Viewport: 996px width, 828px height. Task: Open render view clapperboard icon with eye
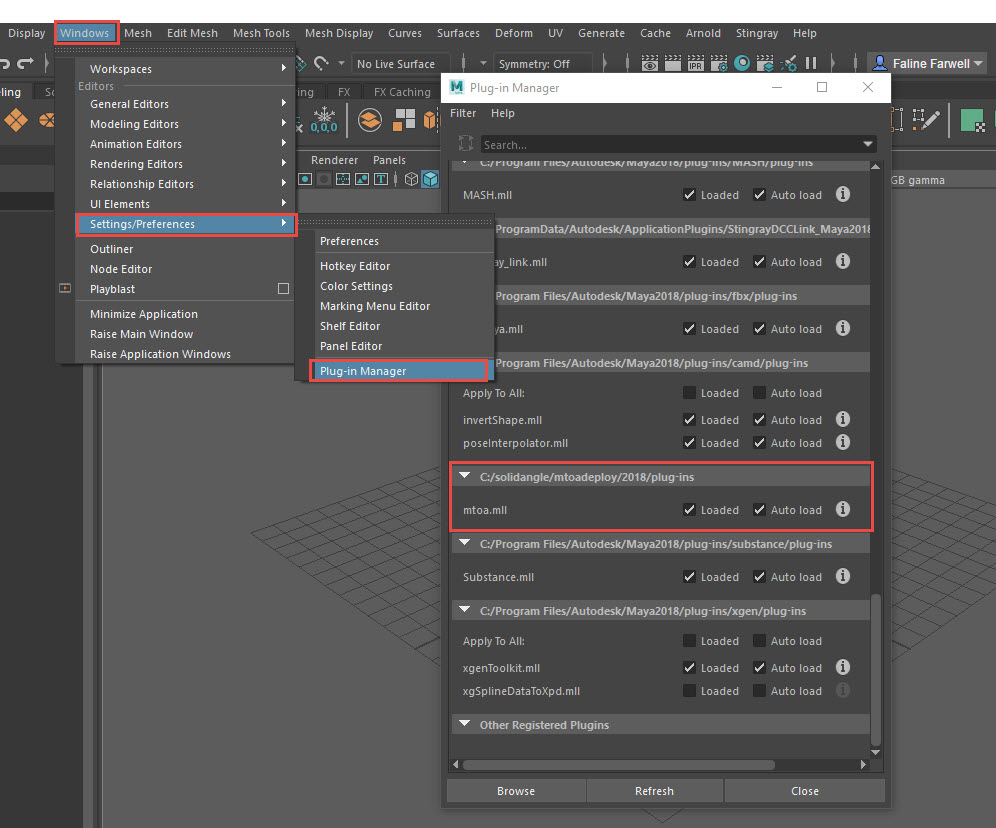649,63
